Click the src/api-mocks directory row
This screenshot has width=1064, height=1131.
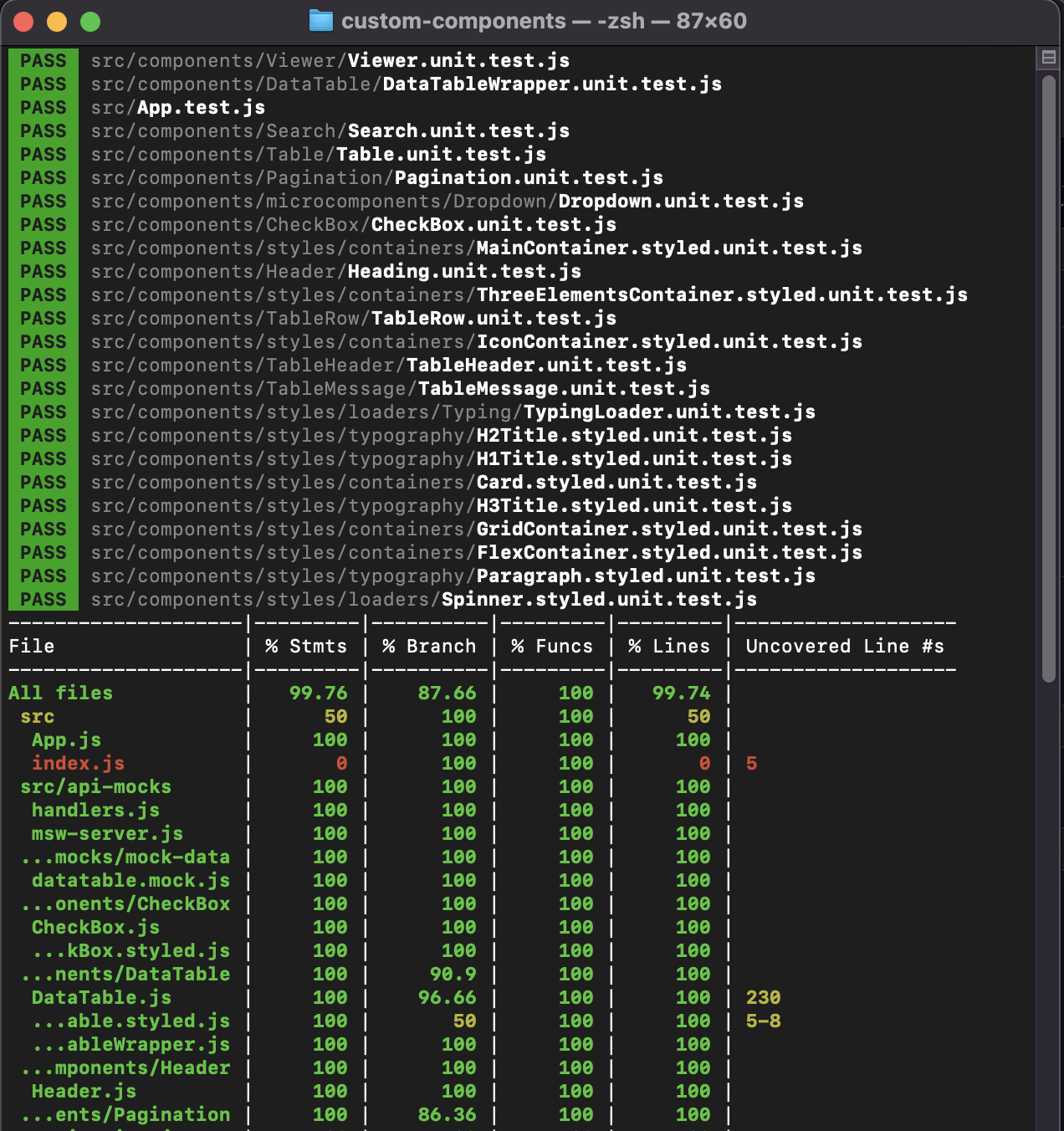pyautogui.click(x=95, y=787)
